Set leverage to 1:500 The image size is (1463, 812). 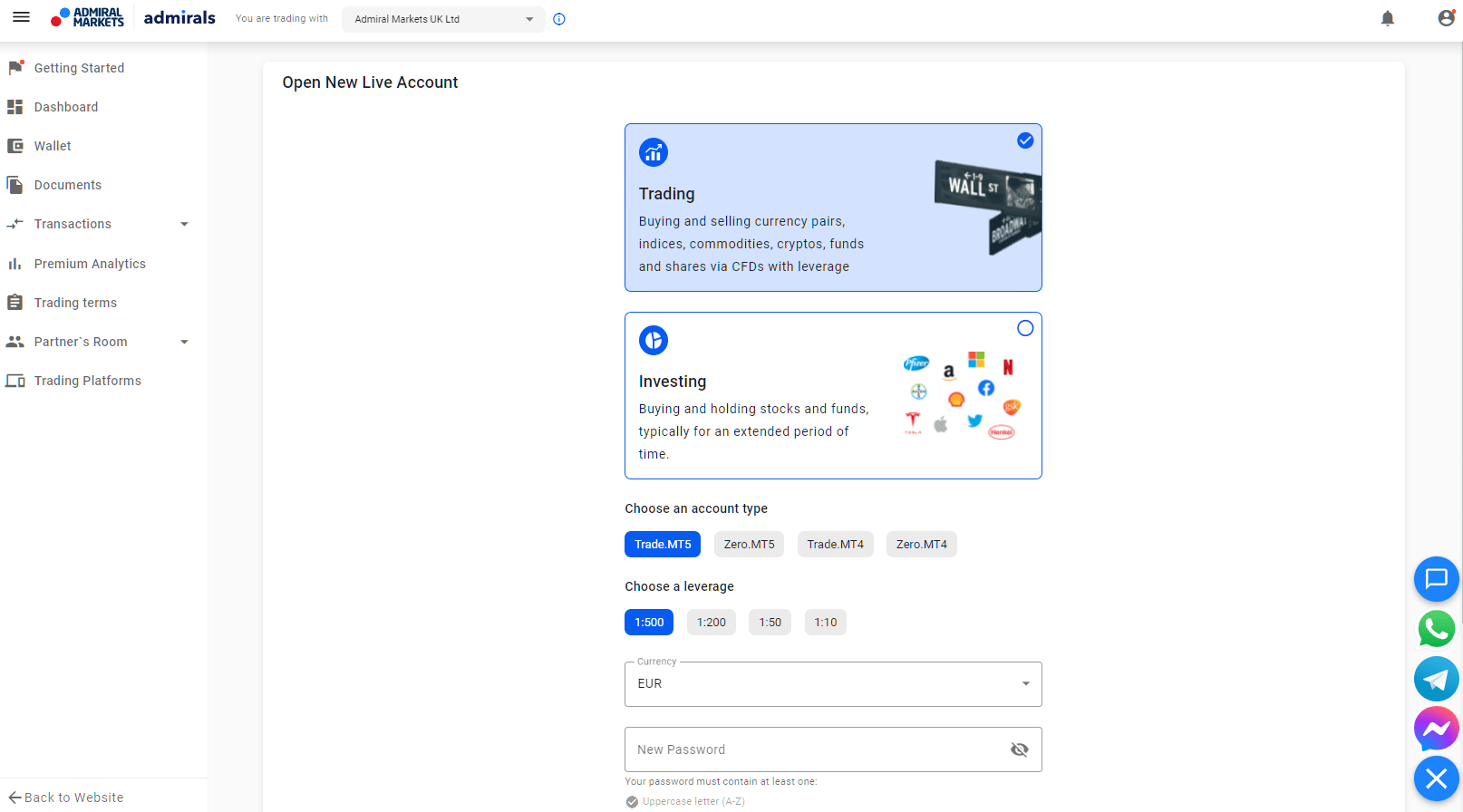point(649,623)
